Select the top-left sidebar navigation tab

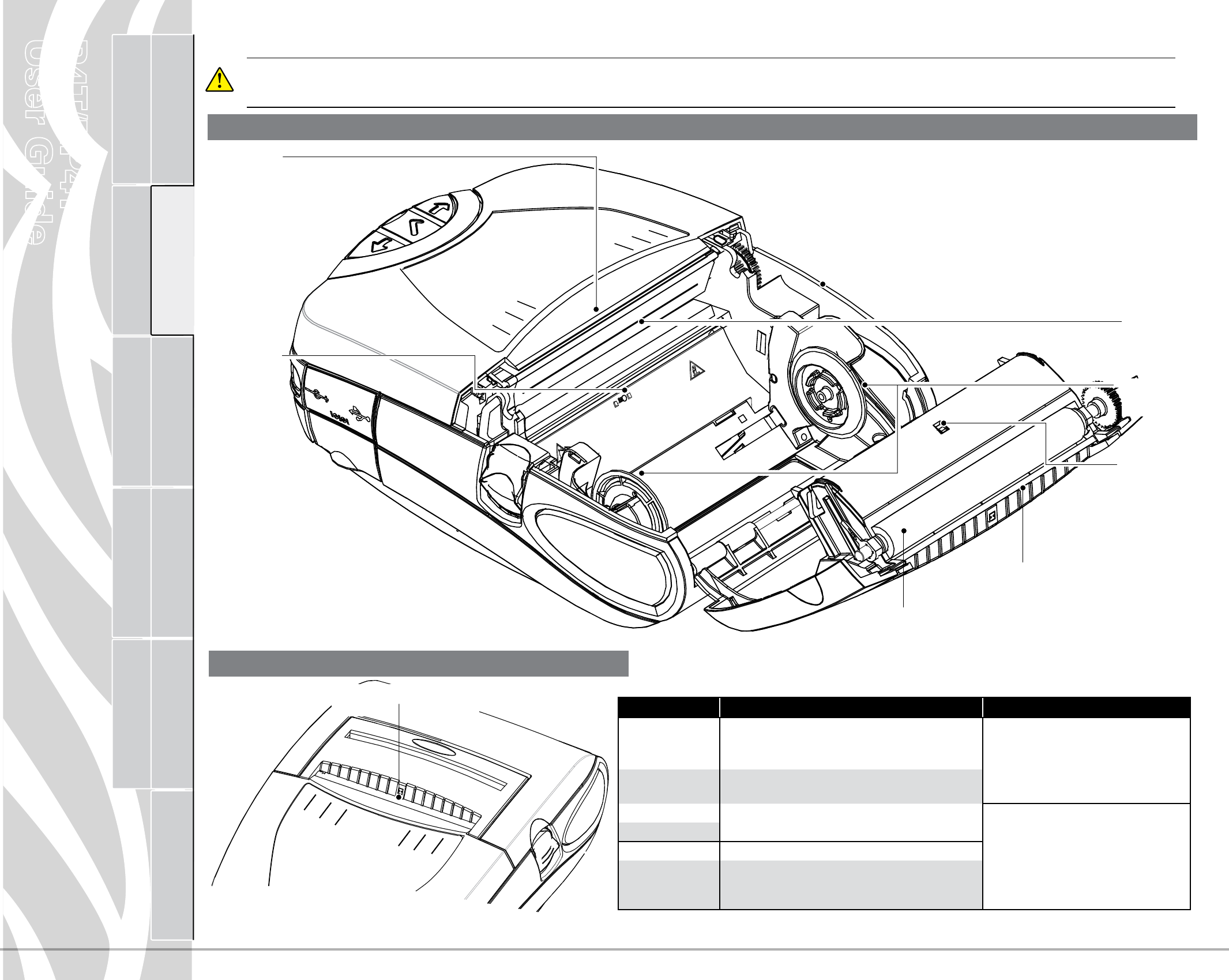tap(131, 108)
